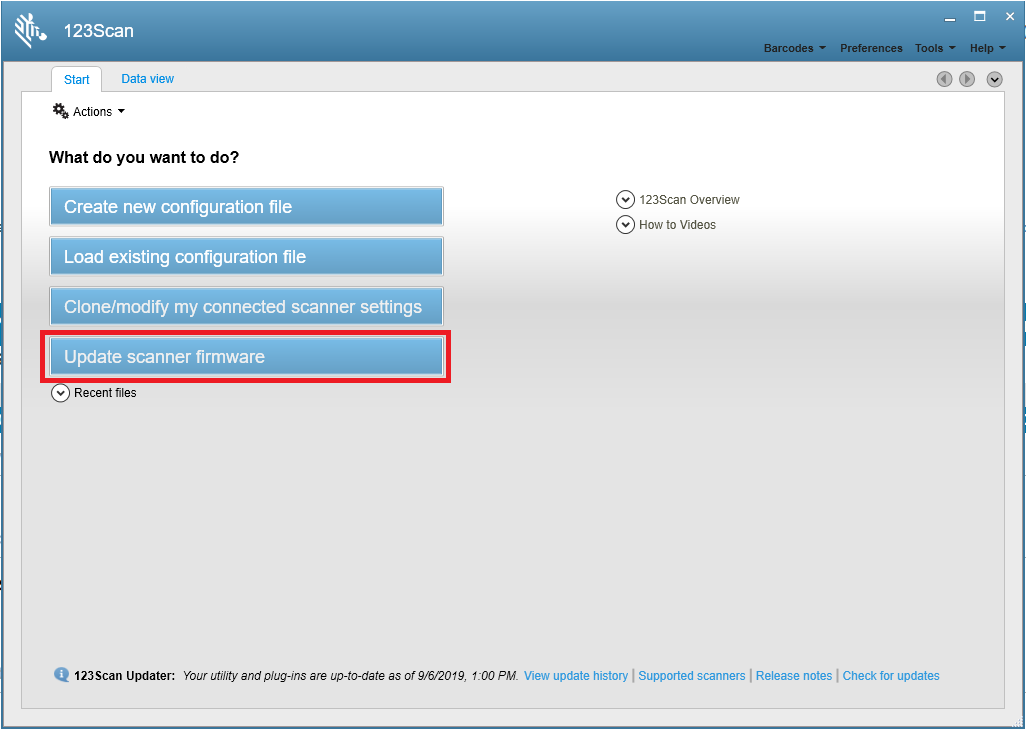Click Create new configuration file

point(246,206)
